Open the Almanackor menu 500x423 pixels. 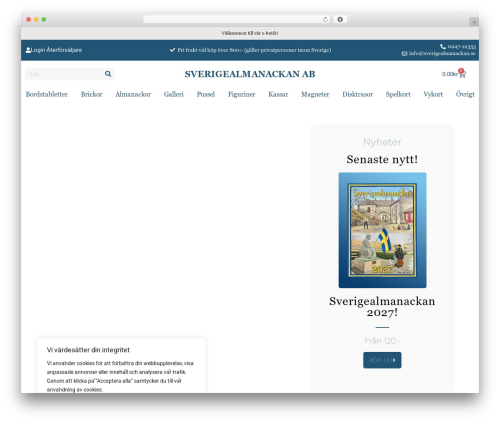pyautogui.click(x=133, y=94)
